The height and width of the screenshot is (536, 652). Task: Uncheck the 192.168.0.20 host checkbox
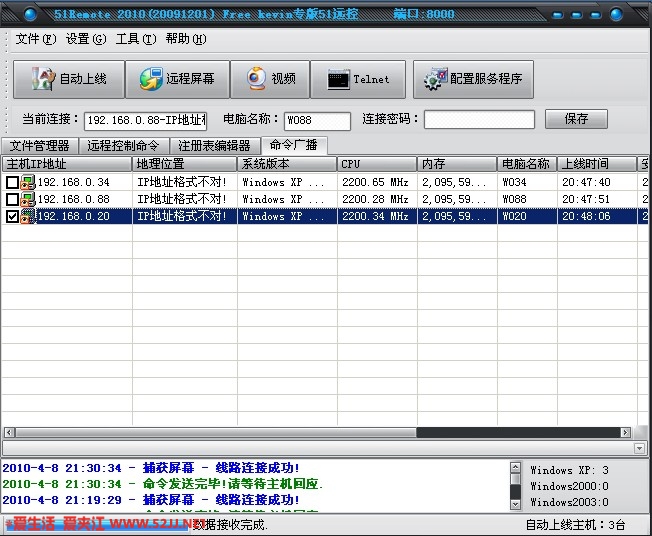tap(12, 216)
